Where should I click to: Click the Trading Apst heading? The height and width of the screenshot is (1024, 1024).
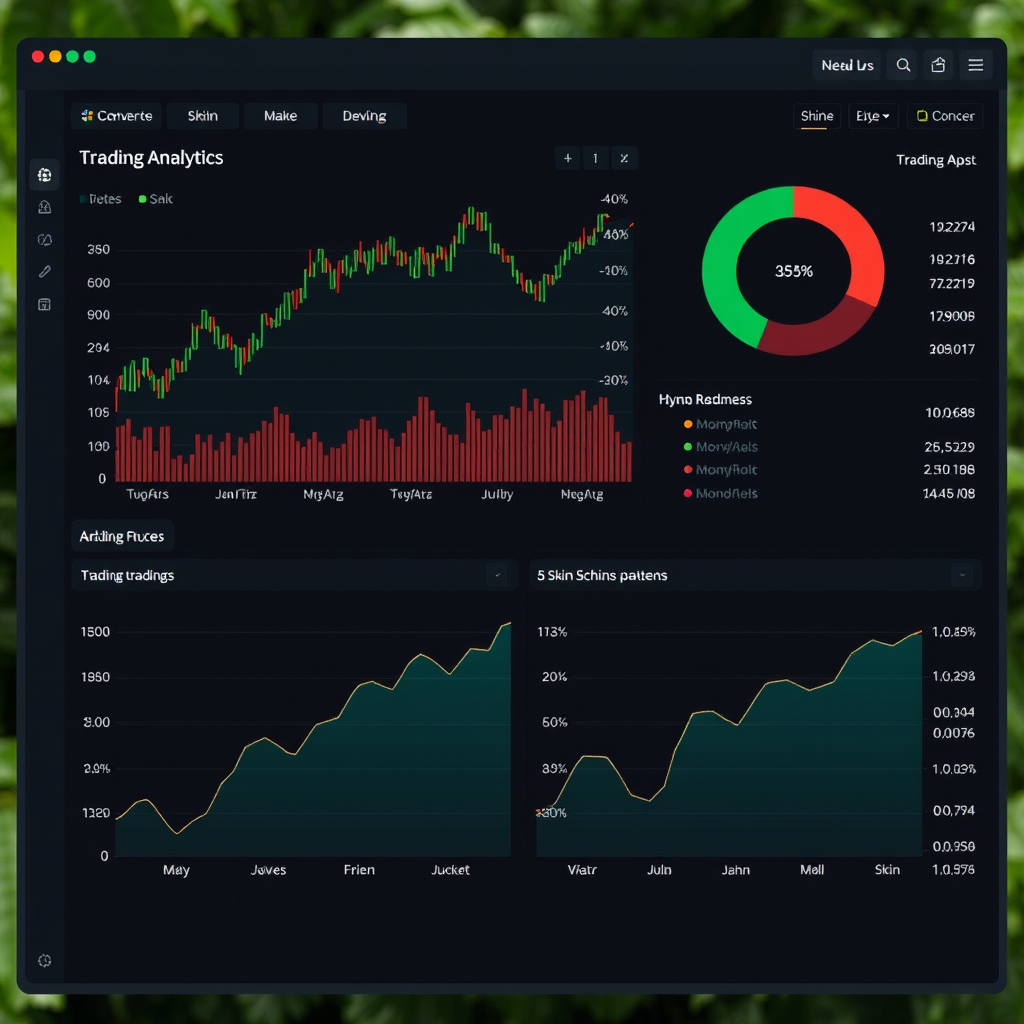(x=936, y=160)
